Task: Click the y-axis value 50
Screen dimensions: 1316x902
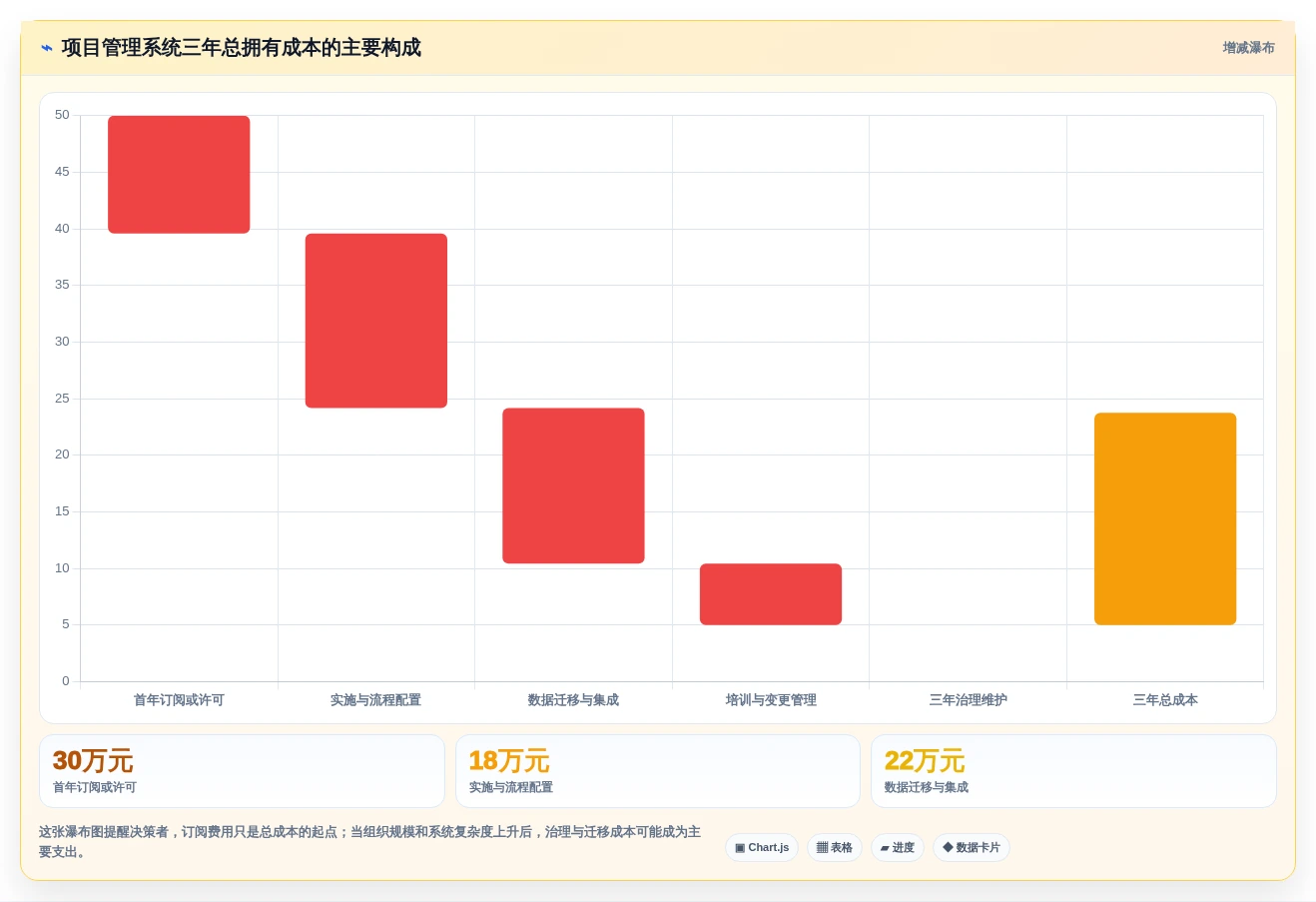Action: (x=62, y=115)
